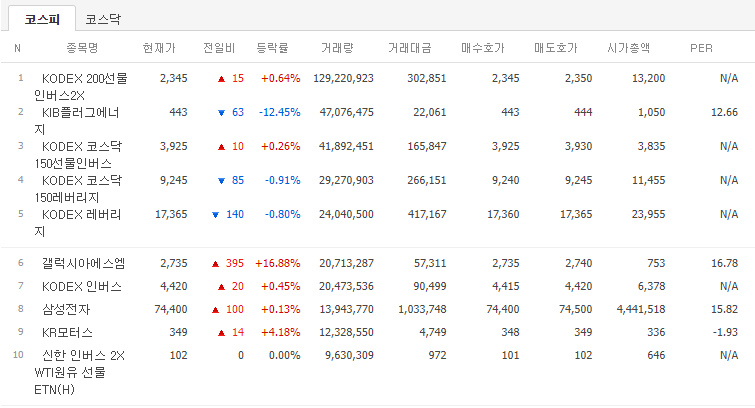This screenshot has width=755, height=408.
Task: Select the 0.00% change value
Action: [285, 355]
